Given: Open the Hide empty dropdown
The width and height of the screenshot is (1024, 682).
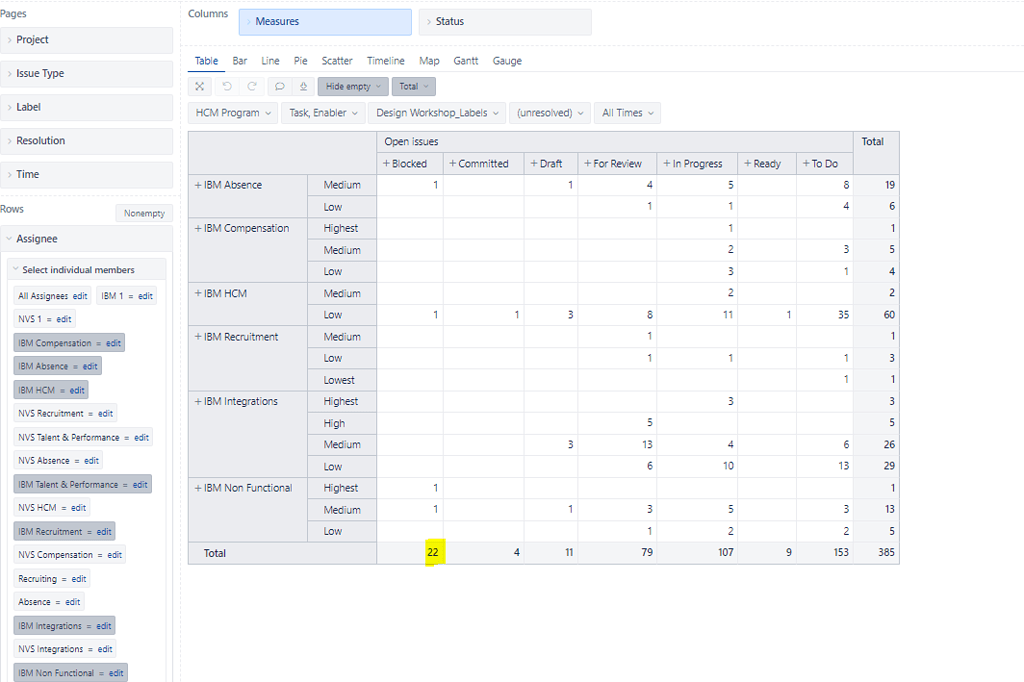Looking at the screenshot, I should 352,86.
